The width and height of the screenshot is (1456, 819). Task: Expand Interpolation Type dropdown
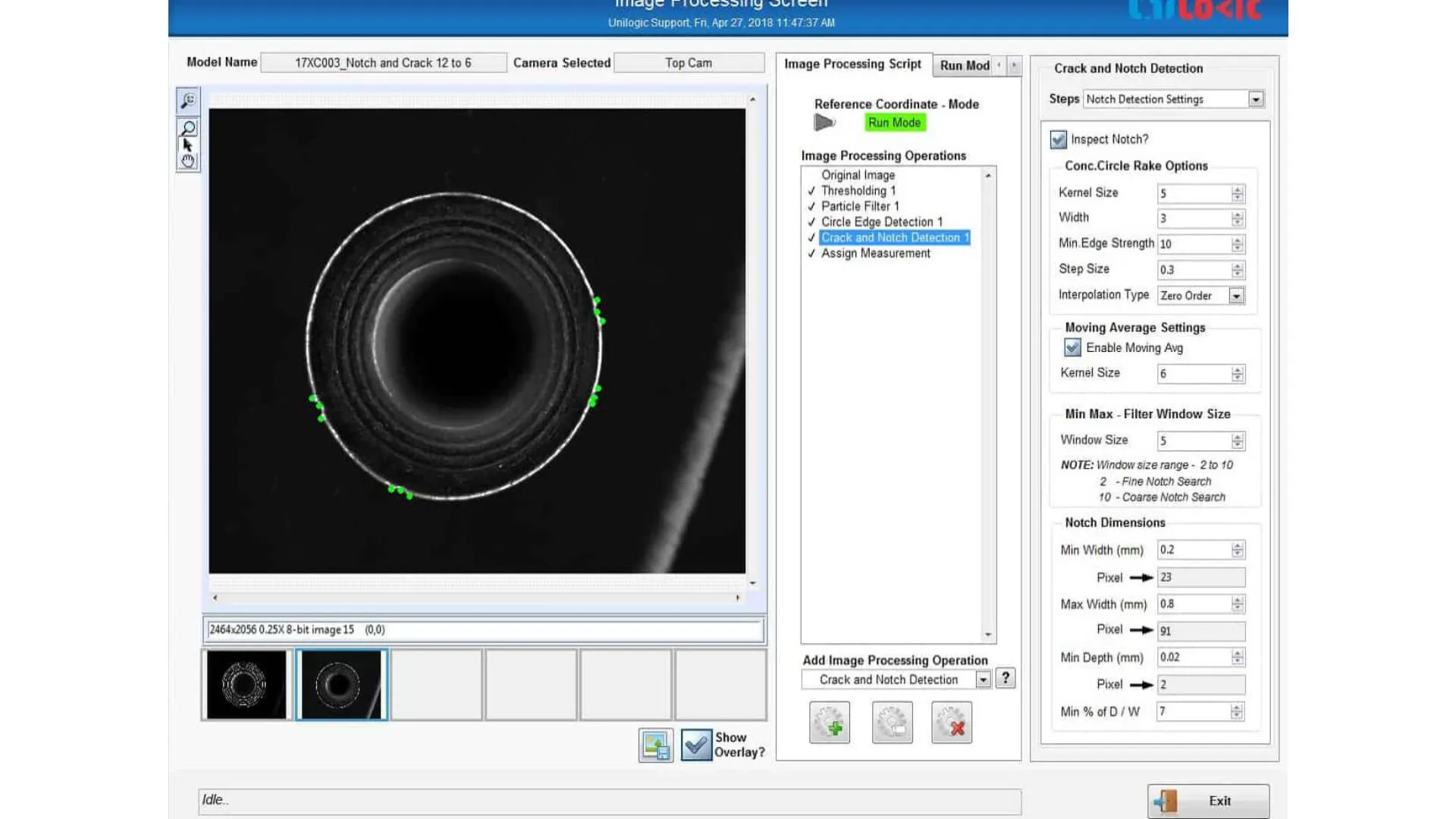click(1237, 296)
